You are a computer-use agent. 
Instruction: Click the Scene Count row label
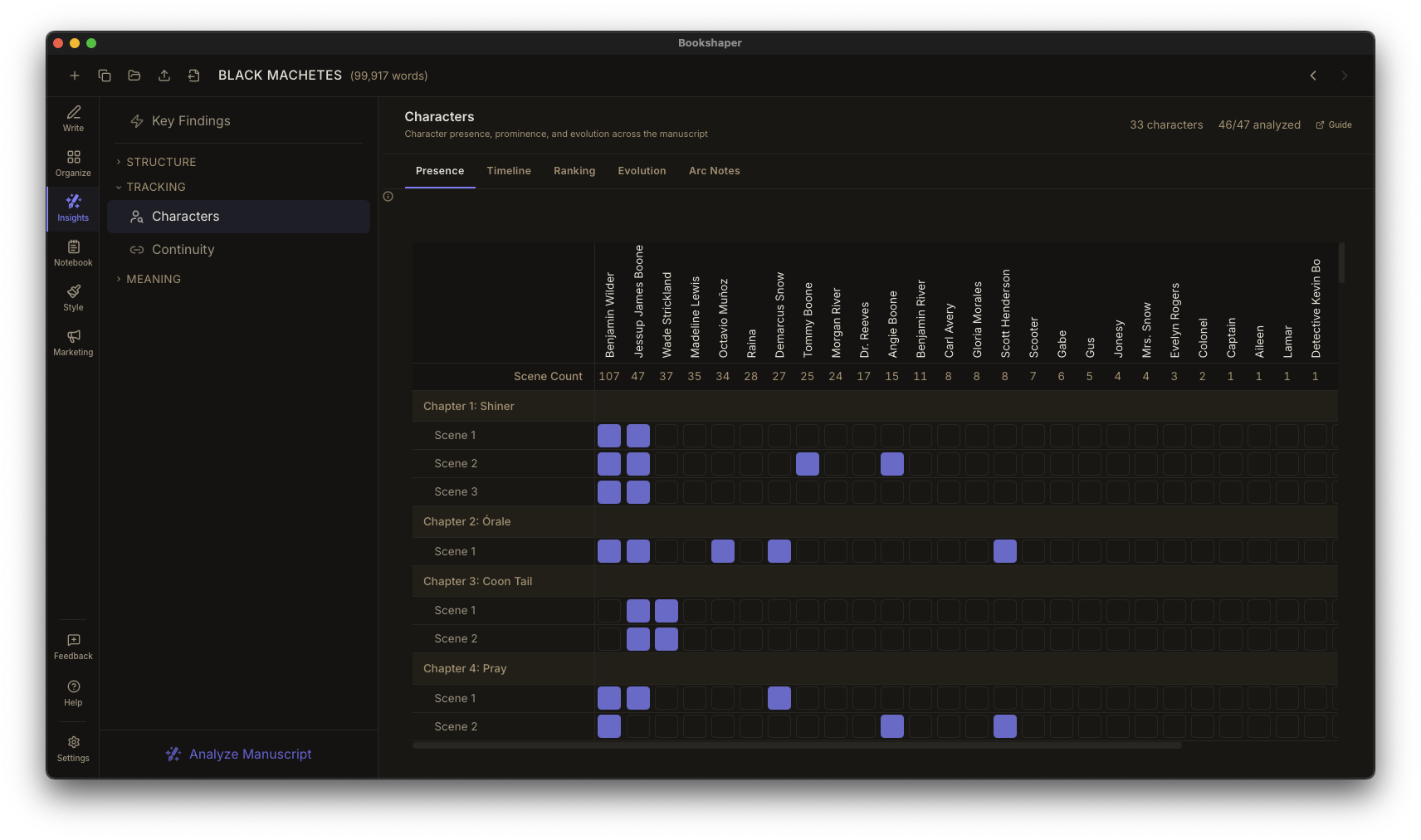pos(548,377)
